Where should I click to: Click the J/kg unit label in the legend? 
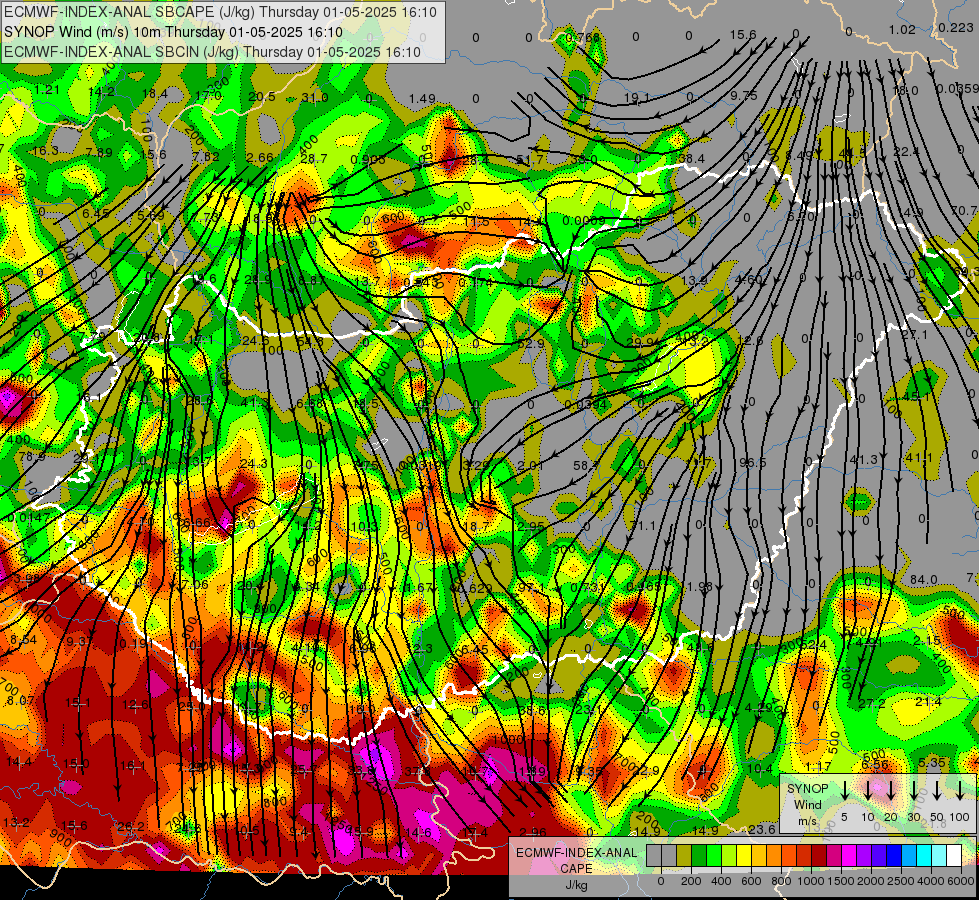(576, 885)
